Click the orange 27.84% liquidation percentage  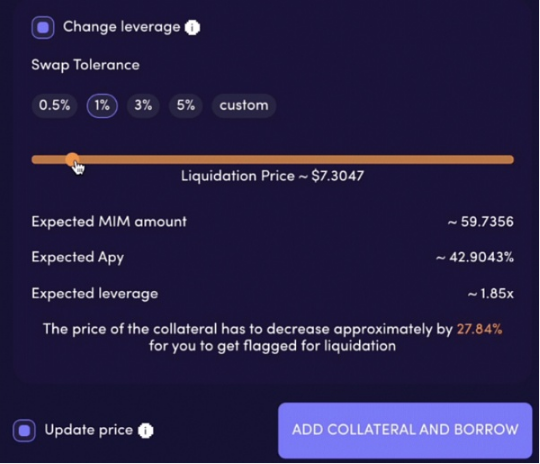pos(479,329)
